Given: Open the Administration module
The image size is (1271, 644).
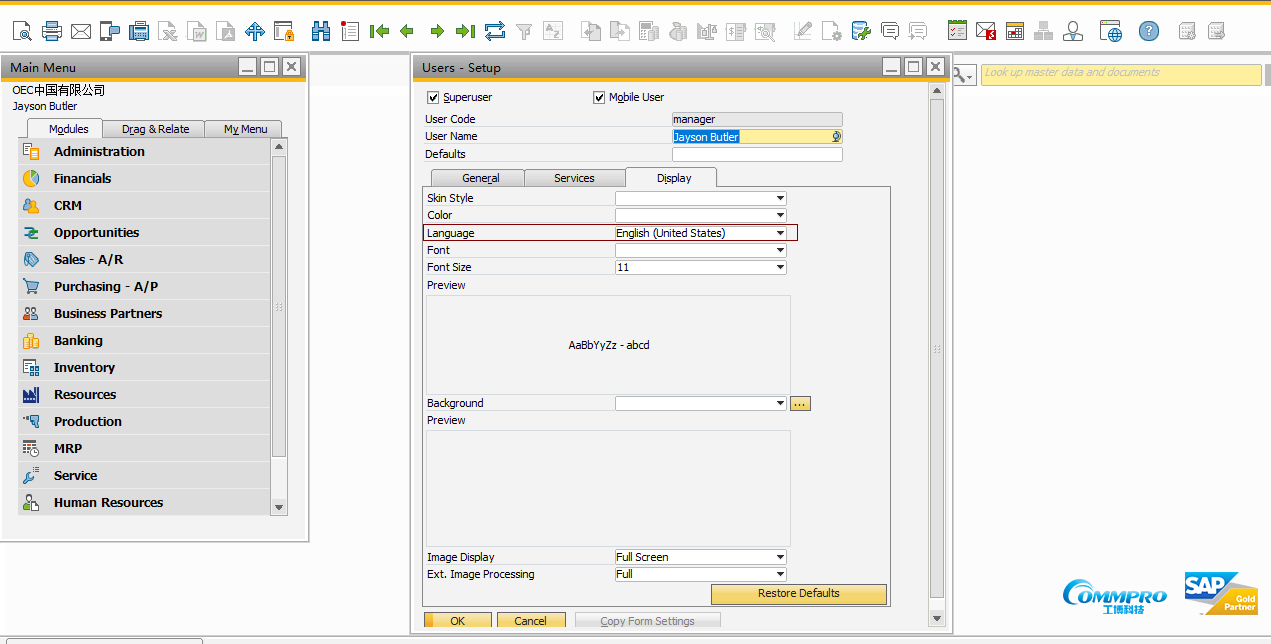Looking at the screenshot, I should pos(99,152).
